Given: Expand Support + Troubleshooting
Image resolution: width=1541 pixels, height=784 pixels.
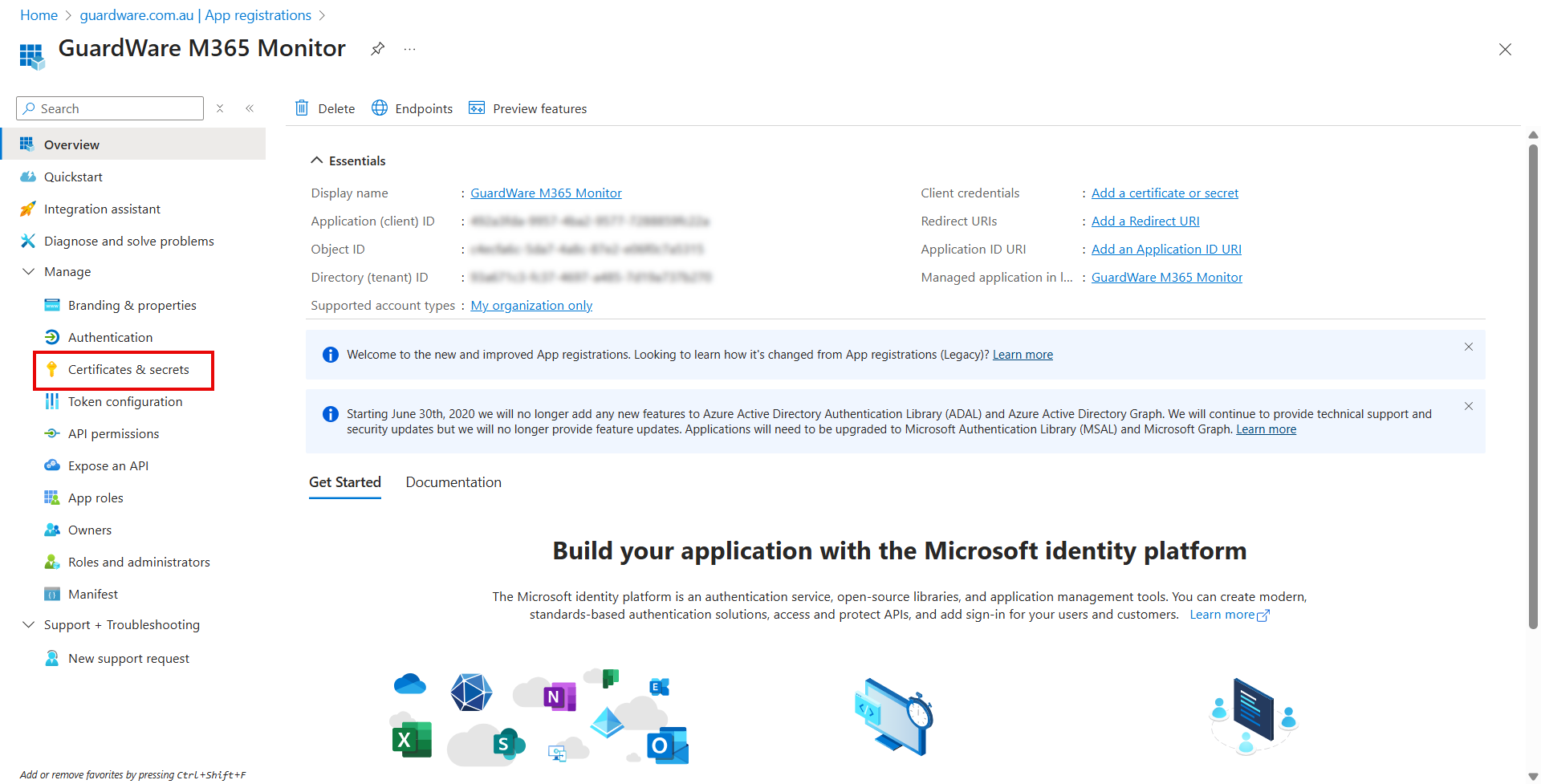Looking at the screenshot, I should pyautogui.click(x=29, y=624).
